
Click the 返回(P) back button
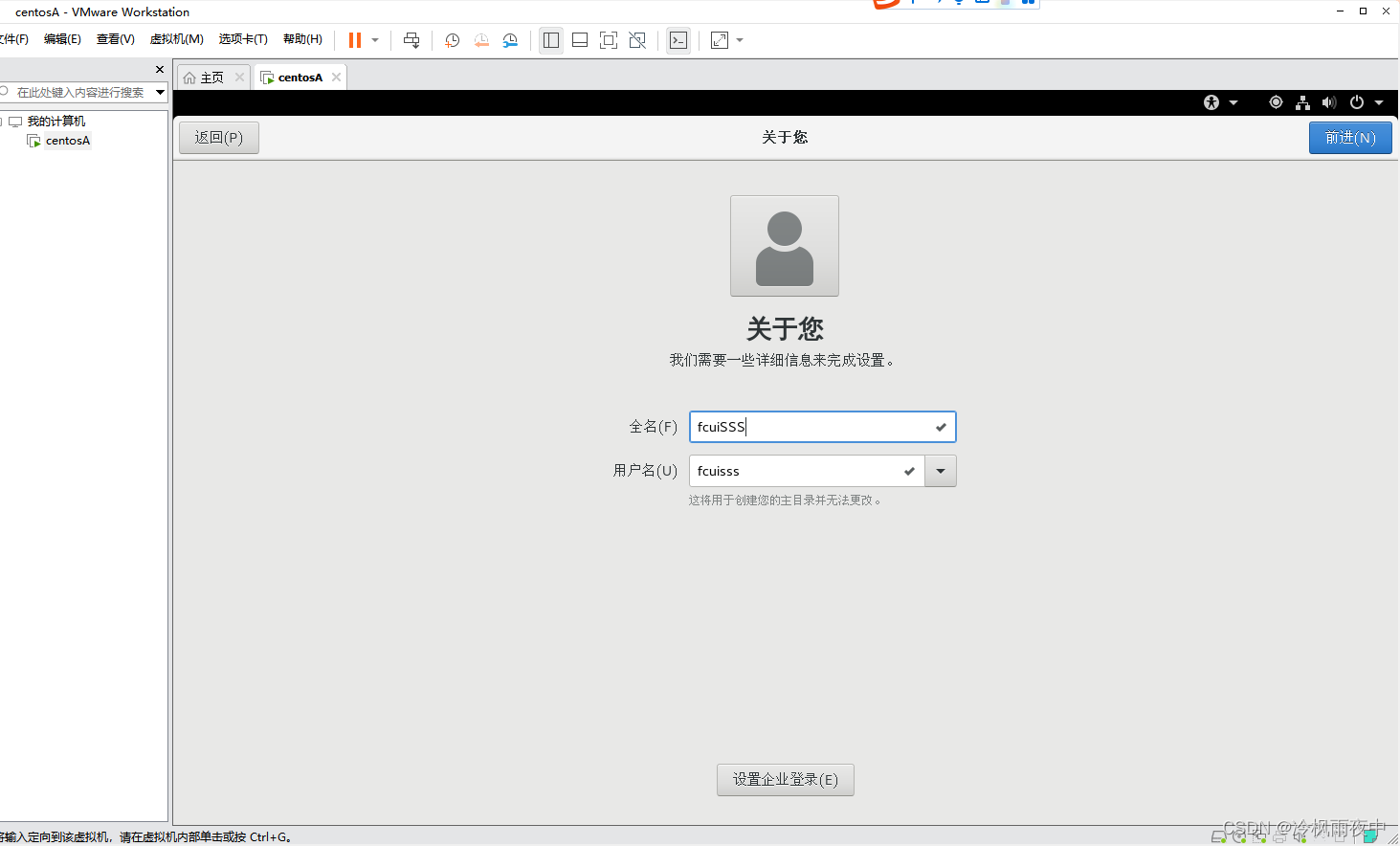point(219,138)
